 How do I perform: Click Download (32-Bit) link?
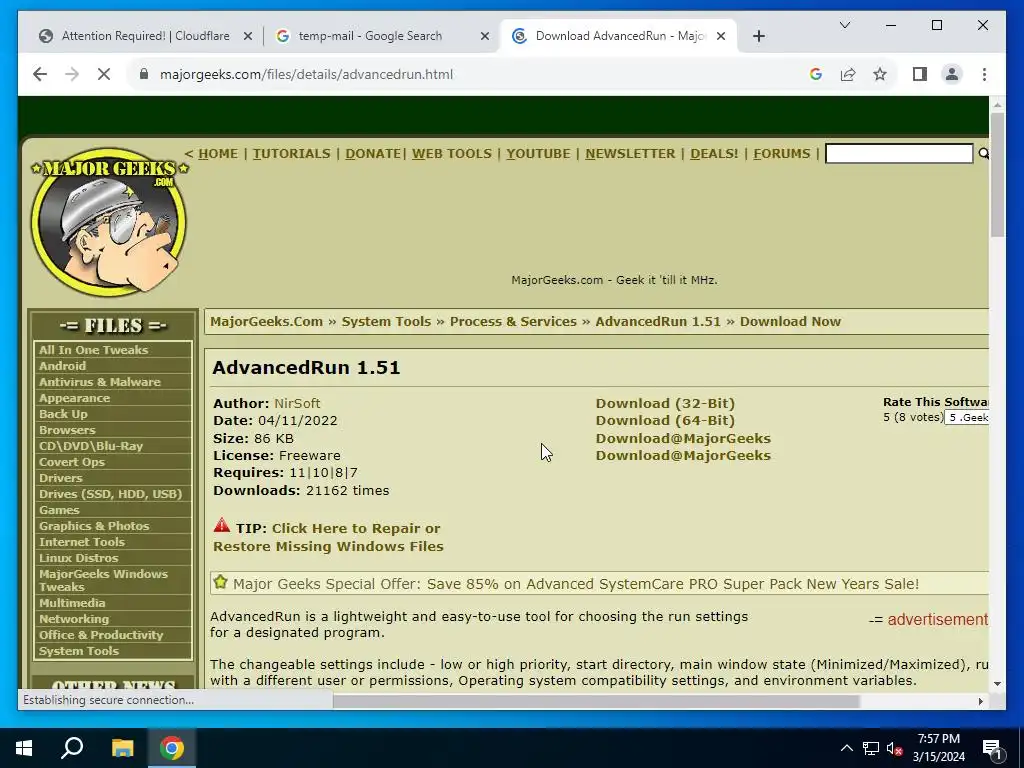point(665,404)
